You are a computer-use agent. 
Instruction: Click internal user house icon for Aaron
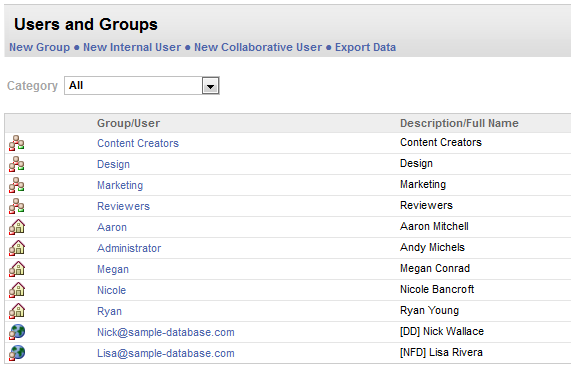[17, 227]
